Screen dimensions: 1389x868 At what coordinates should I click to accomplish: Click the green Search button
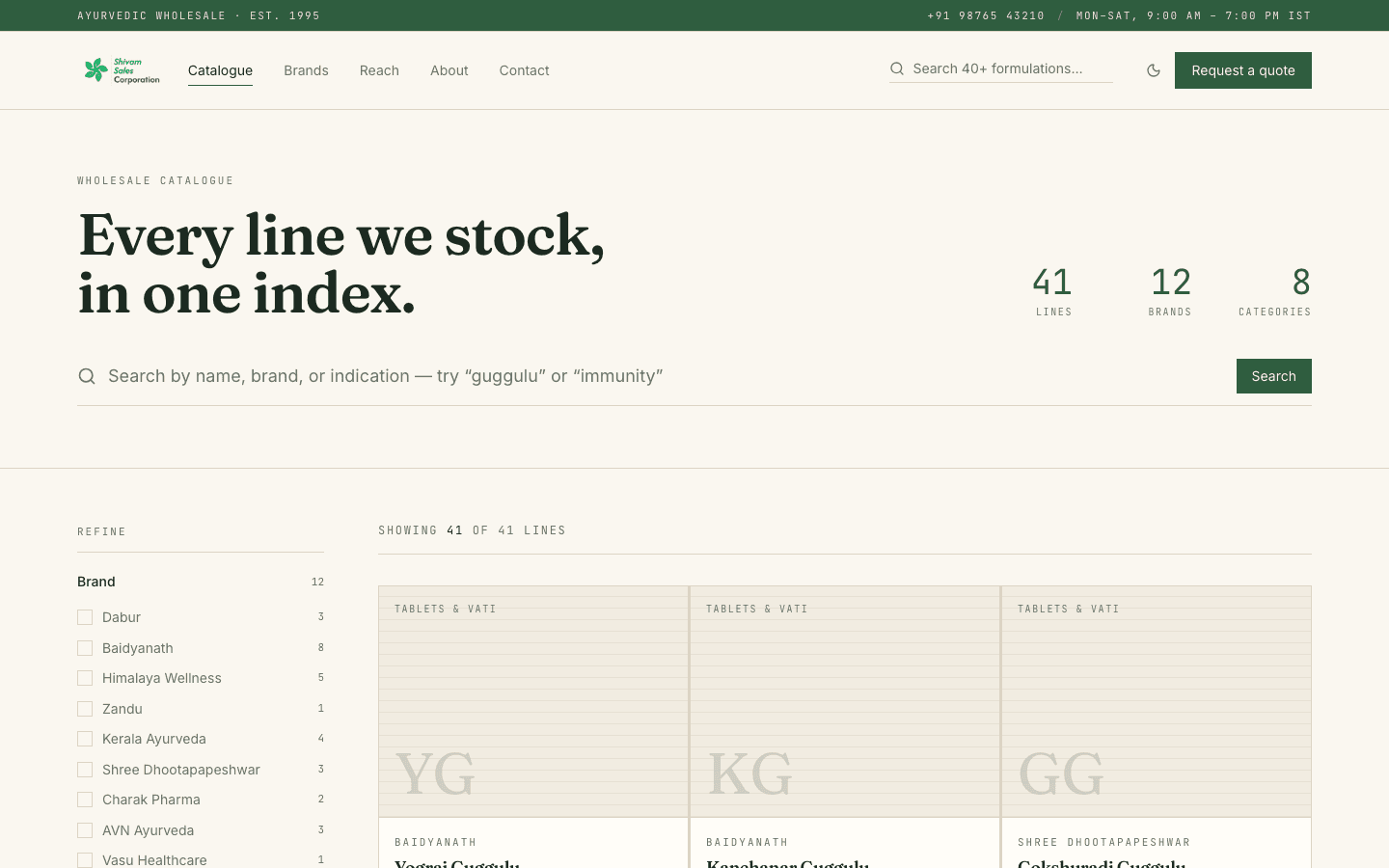(1274, 376)
